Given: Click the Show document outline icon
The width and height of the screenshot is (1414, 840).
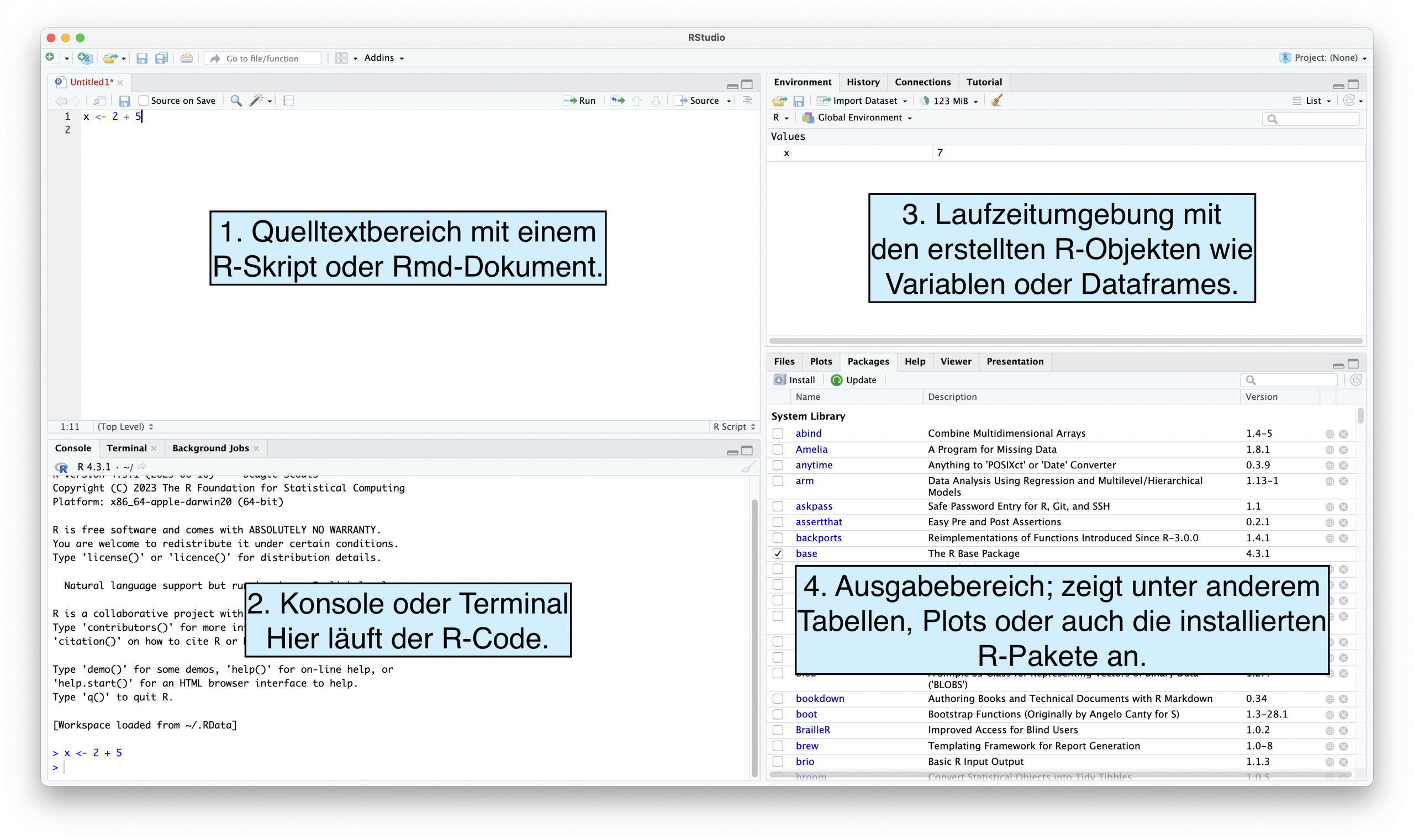Looking at the screenshot, I should pyautogui.click(x=747, y=101).
